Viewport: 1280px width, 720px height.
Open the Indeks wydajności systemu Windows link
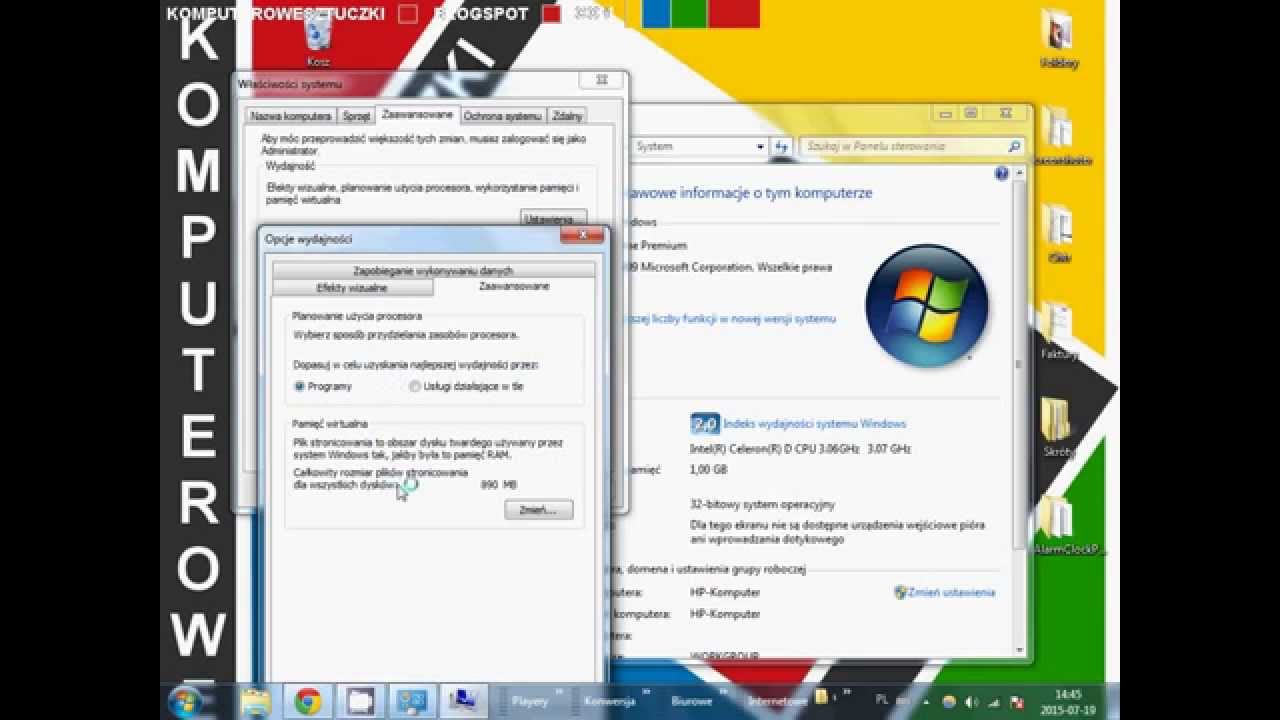pyautogui.click(x=814, y=424)
